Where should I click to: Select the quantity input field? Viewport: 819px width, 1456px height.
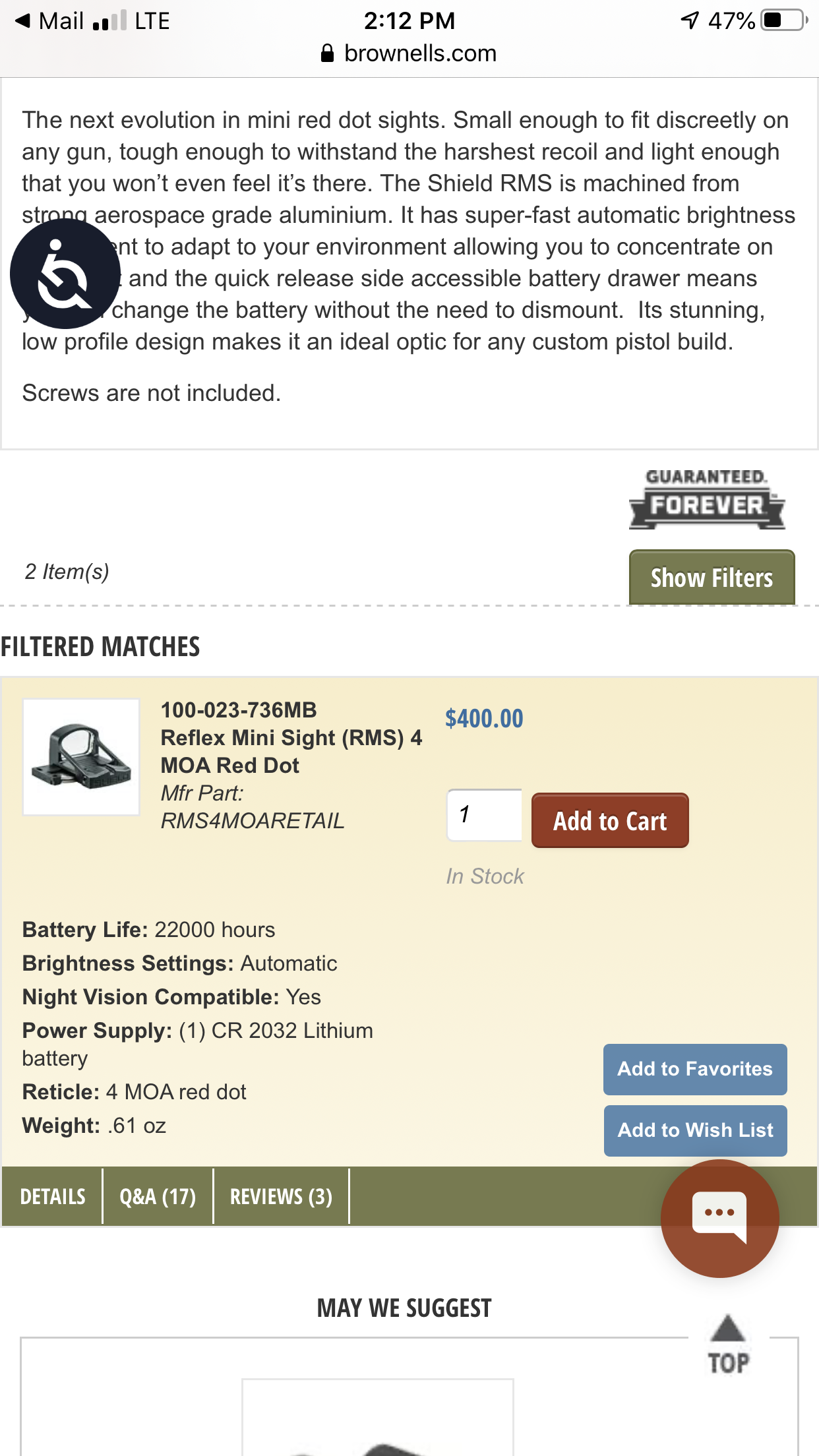[x=485, y=815]
